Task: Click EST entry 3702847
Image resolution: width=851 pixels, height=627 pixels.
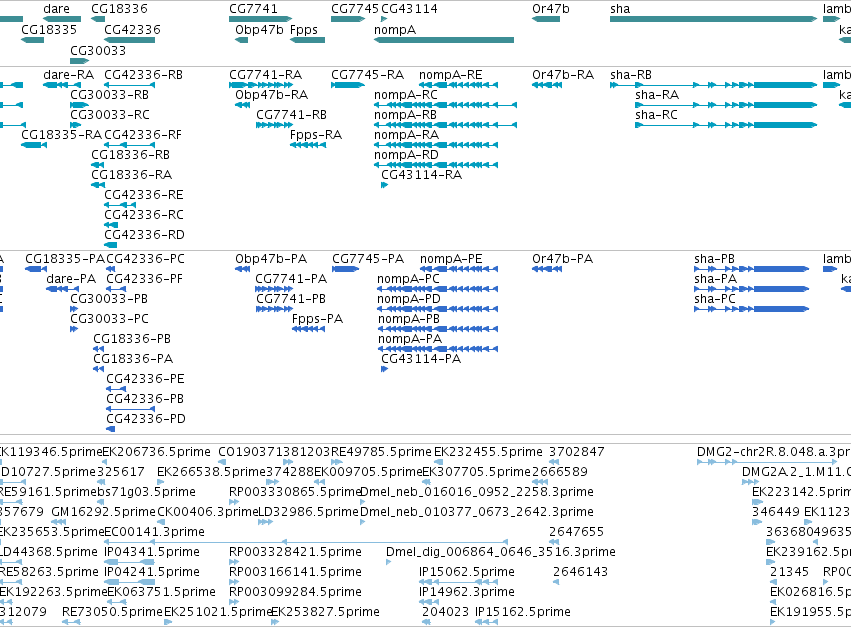Action: pos(576,452)
